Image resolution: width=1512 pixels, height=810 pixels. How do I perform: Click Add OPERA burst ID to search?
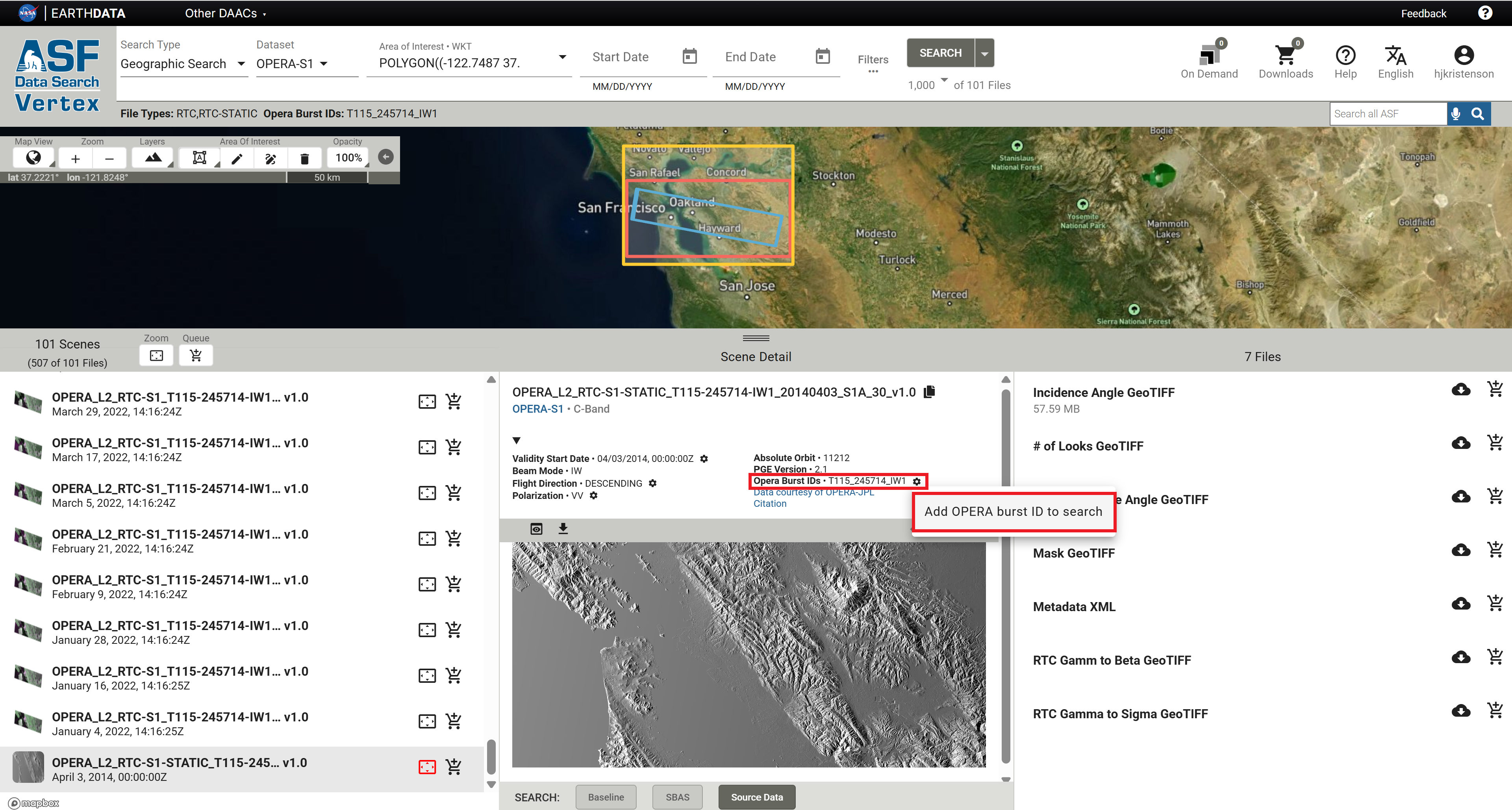point(1012,512)
